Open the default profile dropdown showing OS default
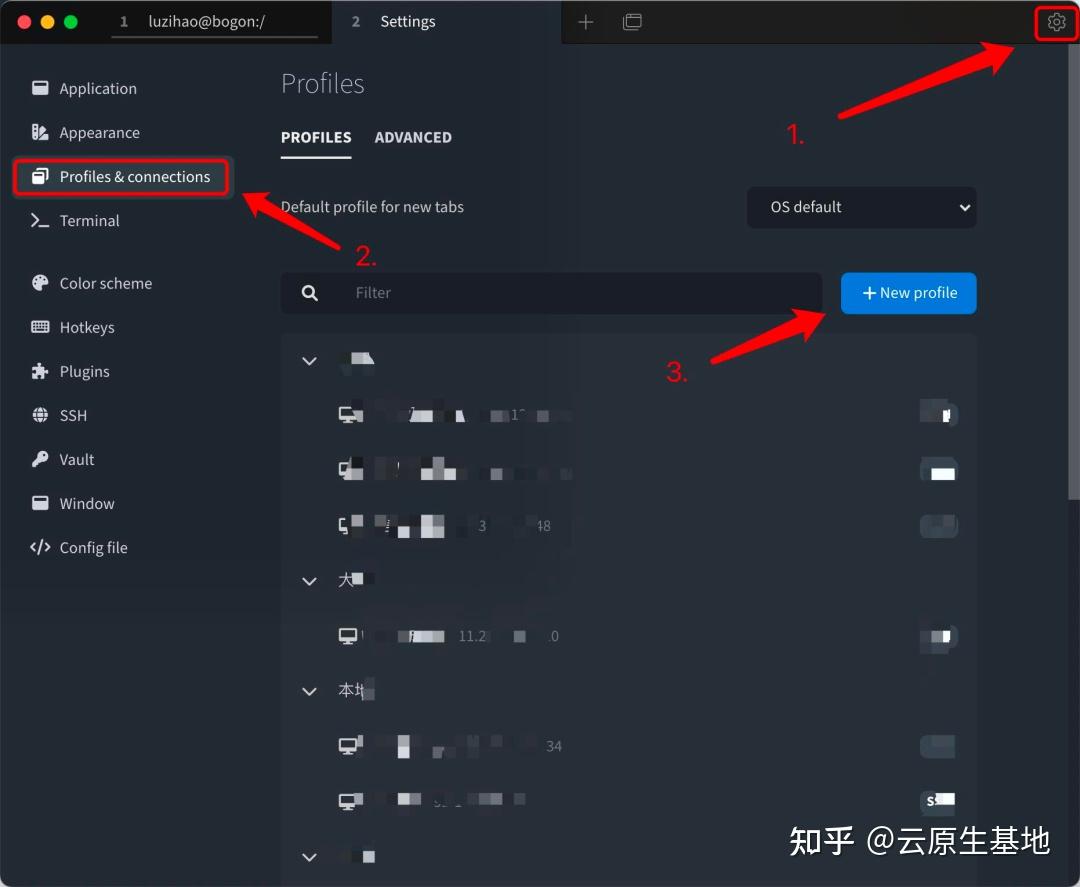The image size is (1080, 887). tap(861, 207)
